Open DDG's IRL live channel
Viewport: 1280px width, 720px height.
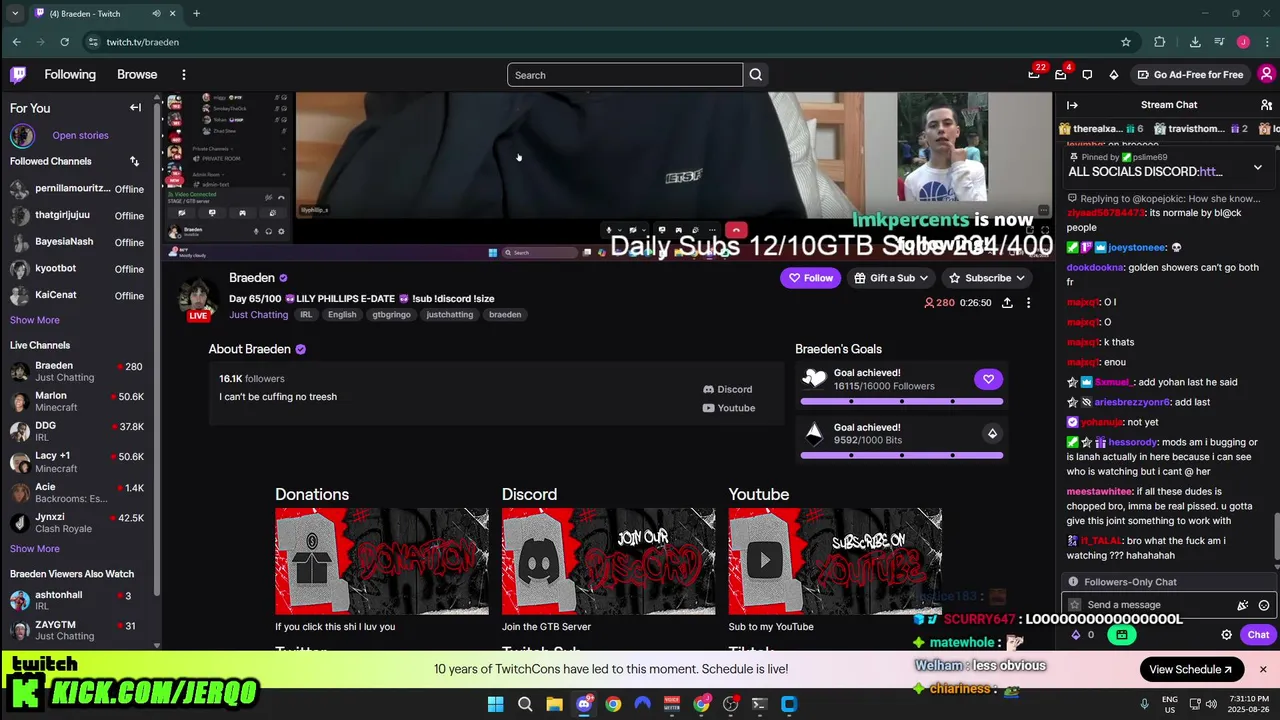pyautogui.click(x=77, y=432)
